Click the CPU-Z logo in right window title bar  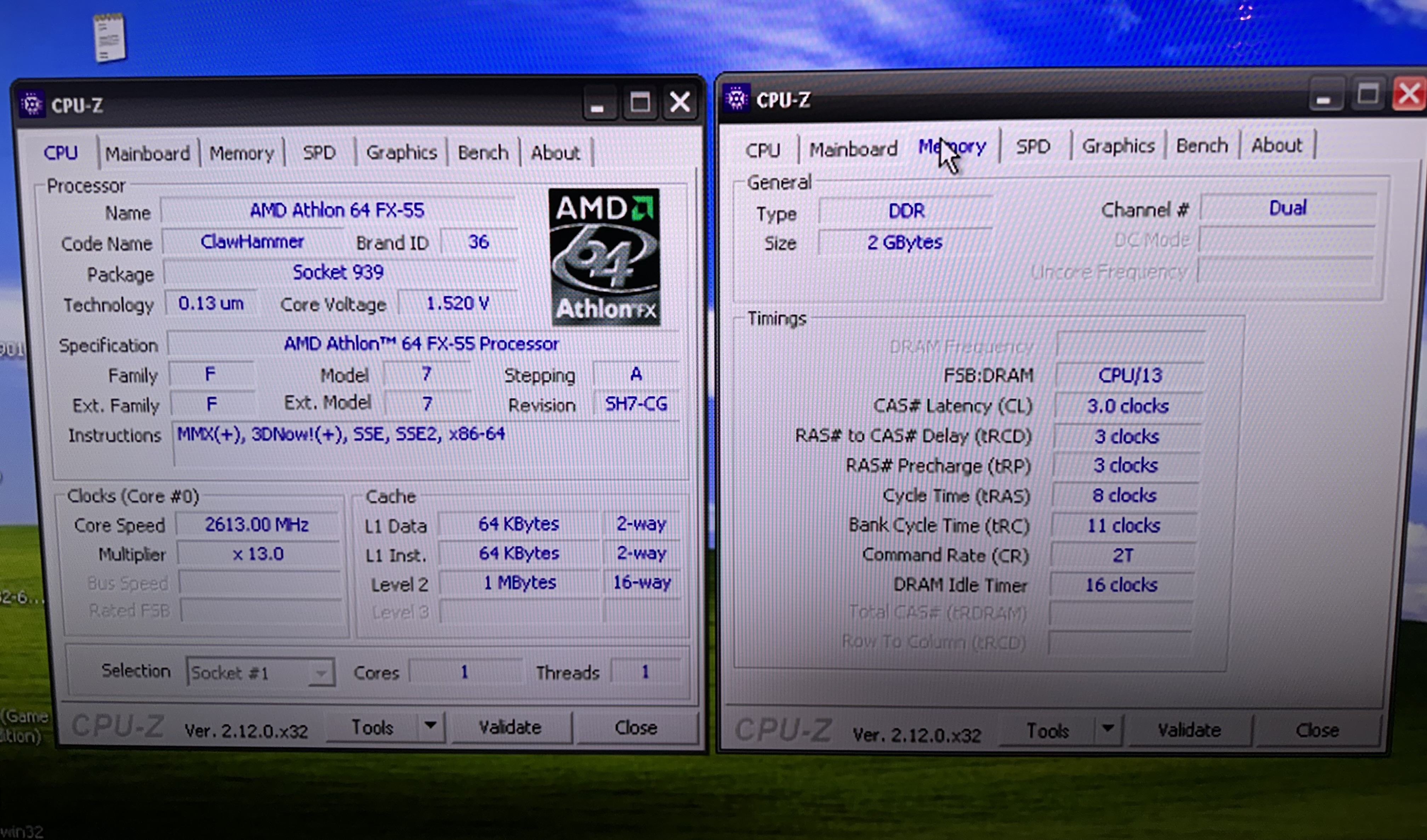[x=737, y=100]
